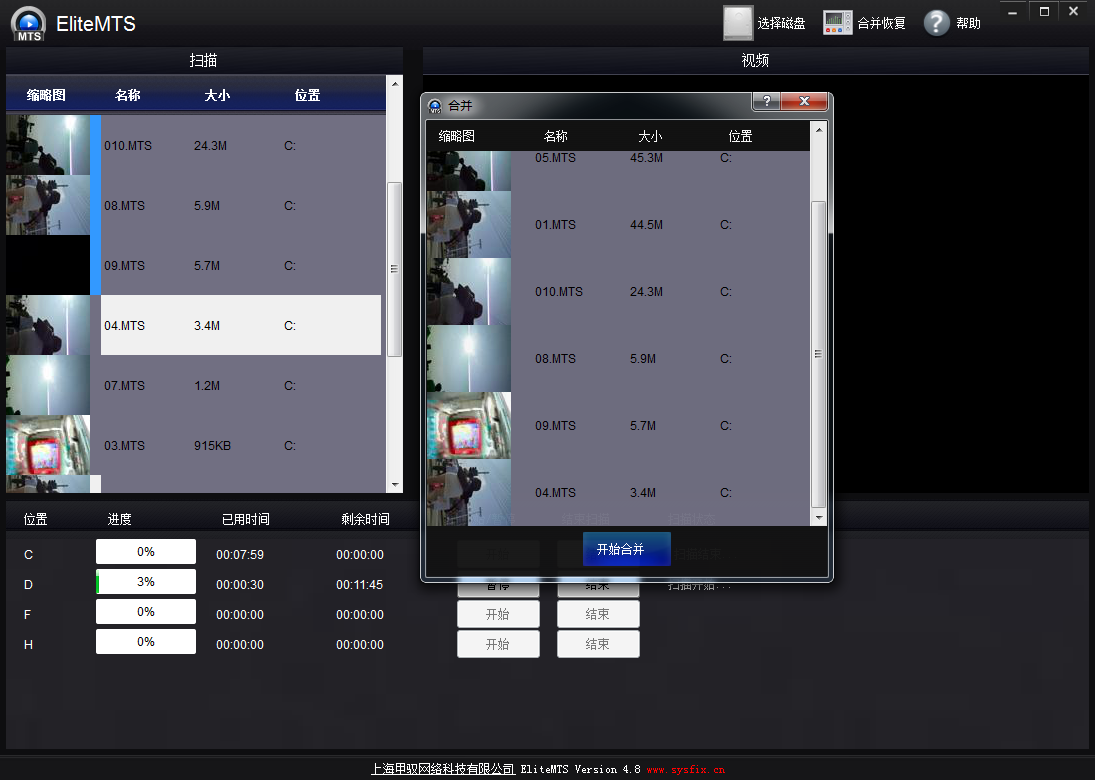Click 大小 column header in 合并 dialog

[650, 136]
